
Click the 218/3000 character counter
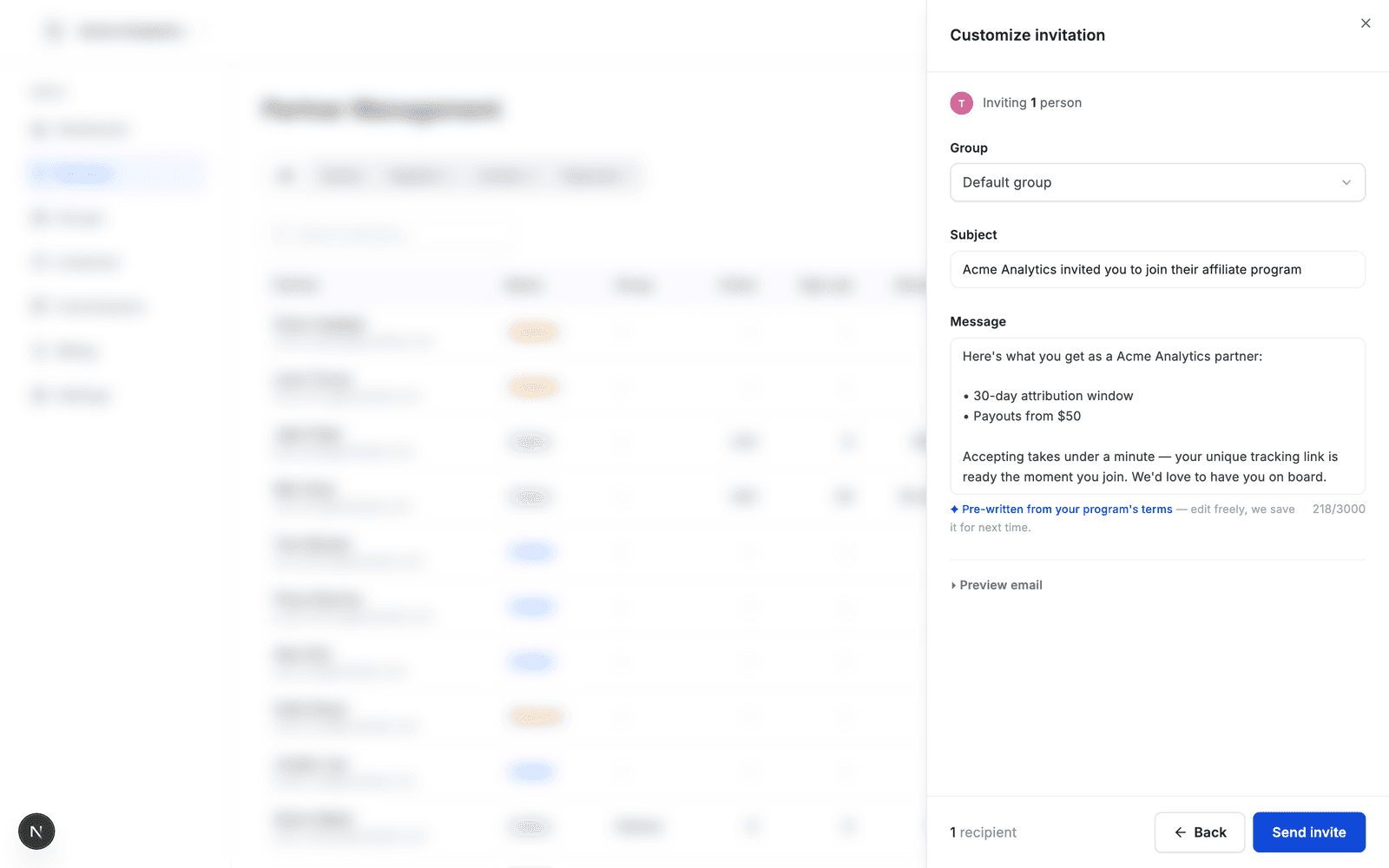1339,510
